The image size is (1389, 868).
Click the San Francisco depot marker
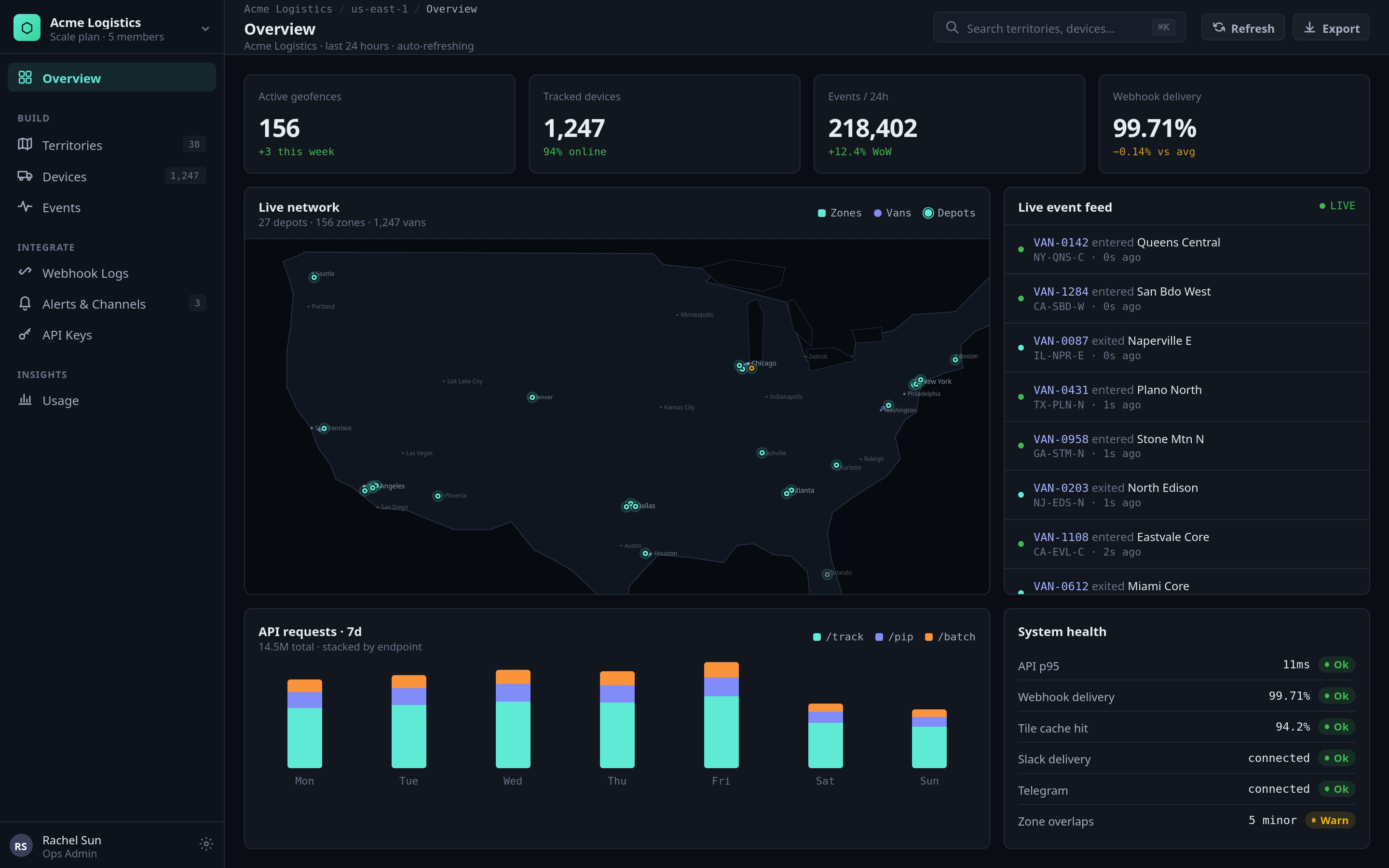[324, 428]
